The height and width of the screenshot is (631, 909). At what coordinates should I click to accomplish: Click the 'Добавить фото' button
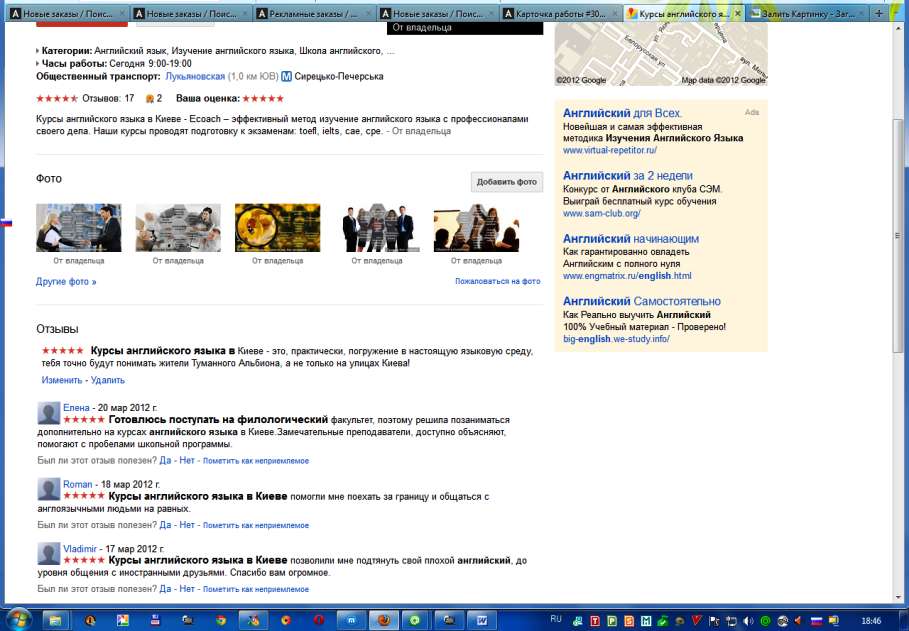pyautogui.click(x=507, y=182)
